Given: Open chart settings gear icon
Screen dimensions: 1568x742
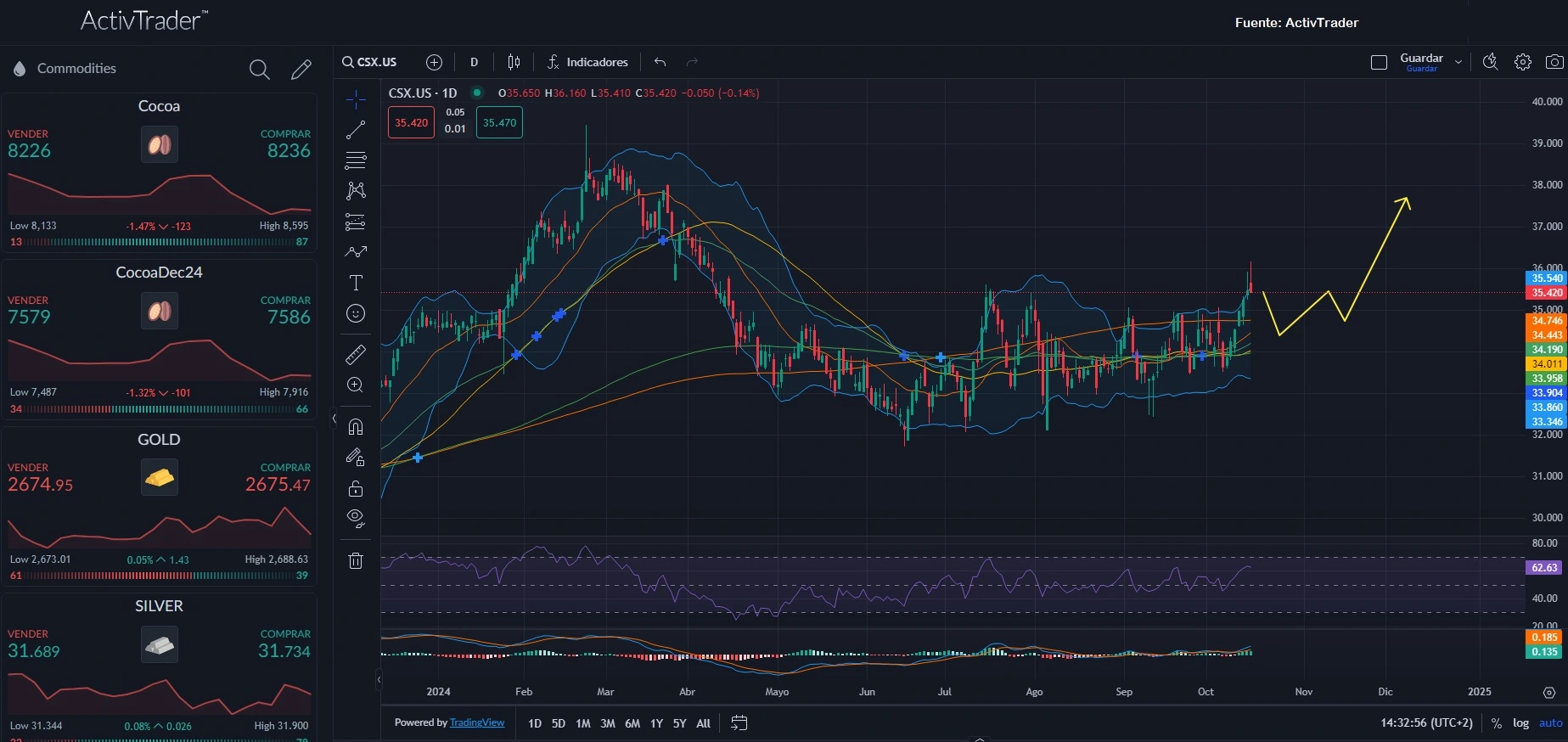Looking at the screenshot, I should 1523,62.
